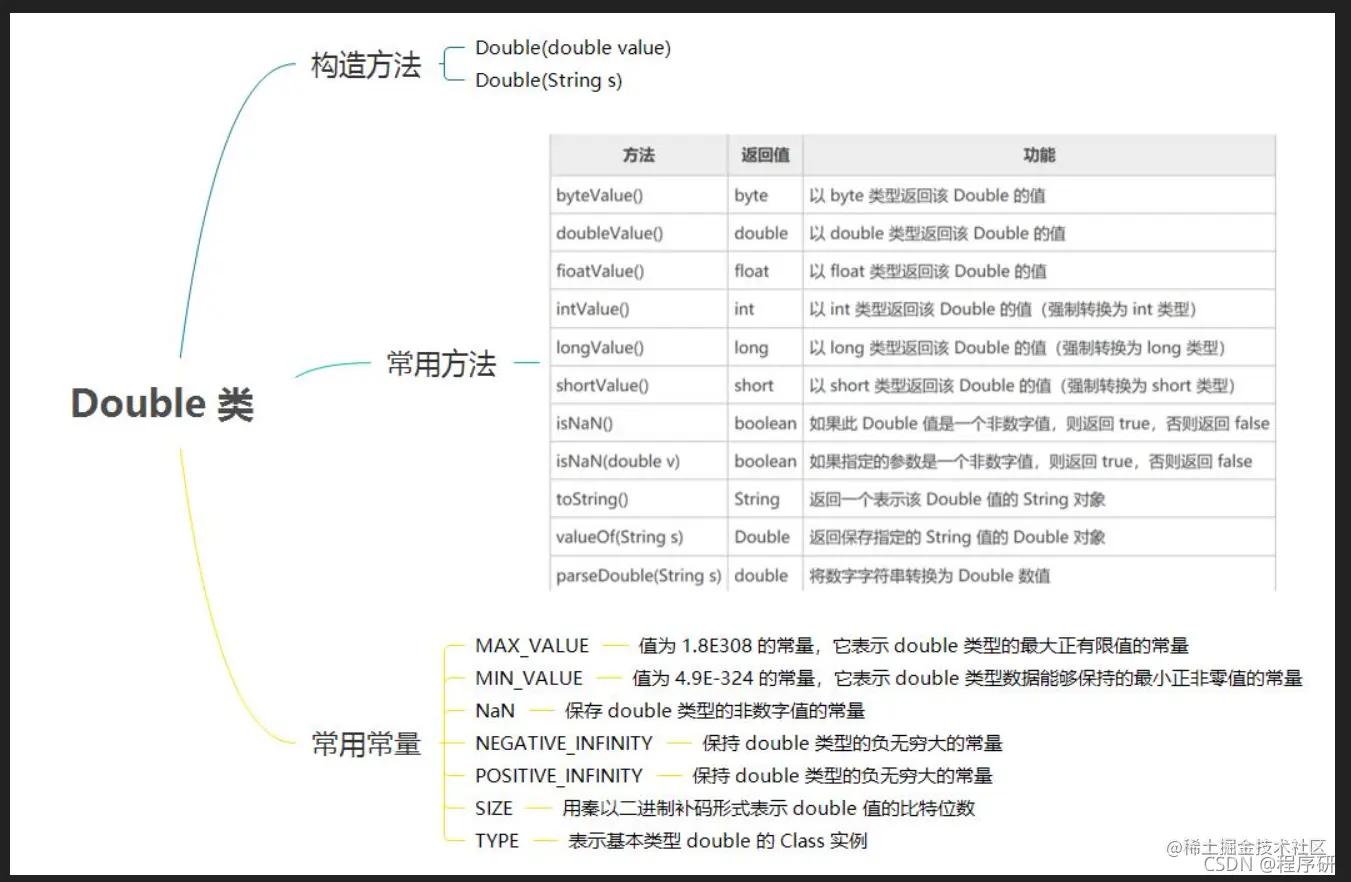Click the description next to NEGATIVE_INFINITY
This screenshot has height=882, width=1351.
(852, 743)
